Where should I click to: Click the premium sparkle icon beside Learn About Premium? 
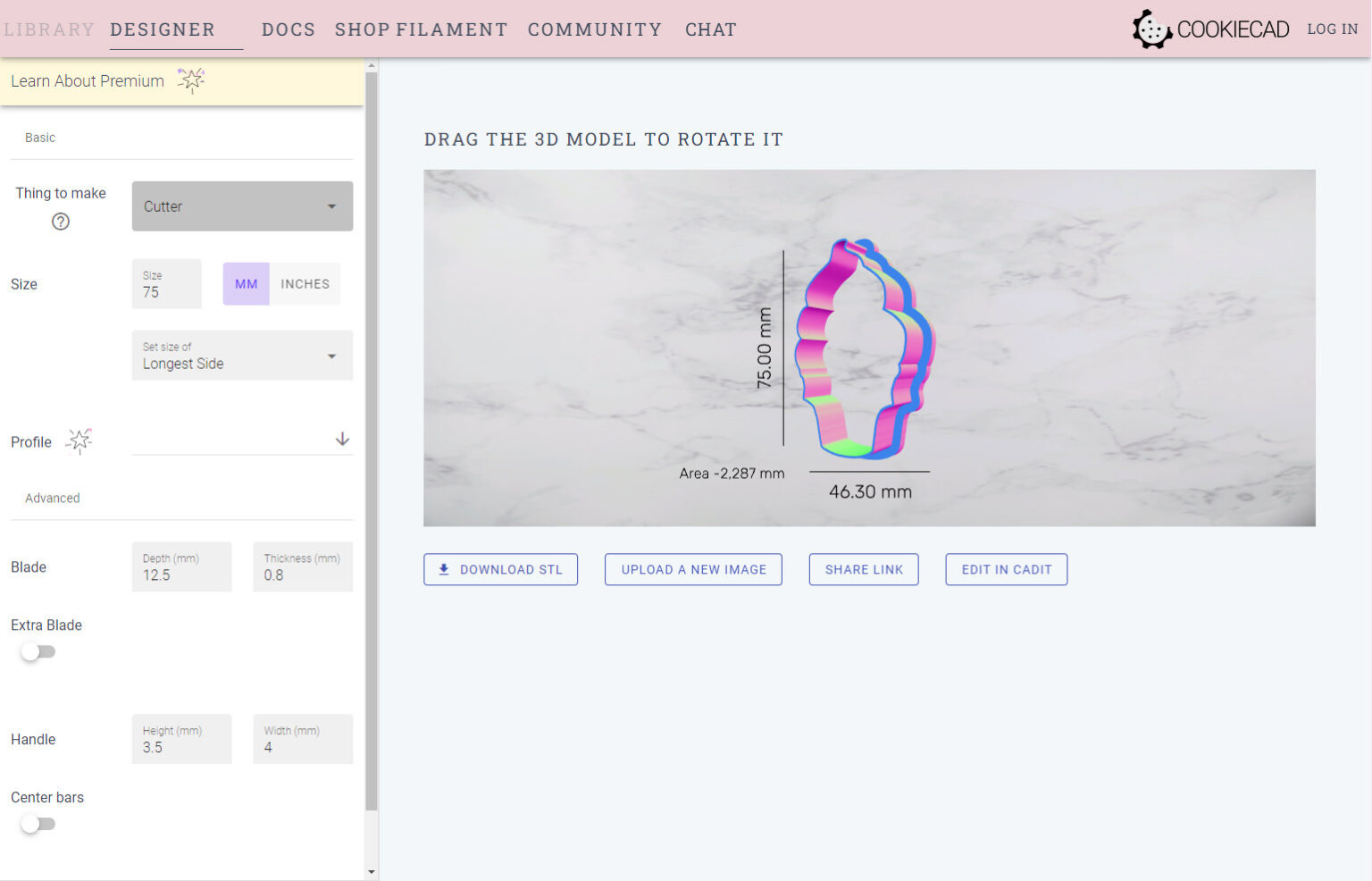click(190, 80)
